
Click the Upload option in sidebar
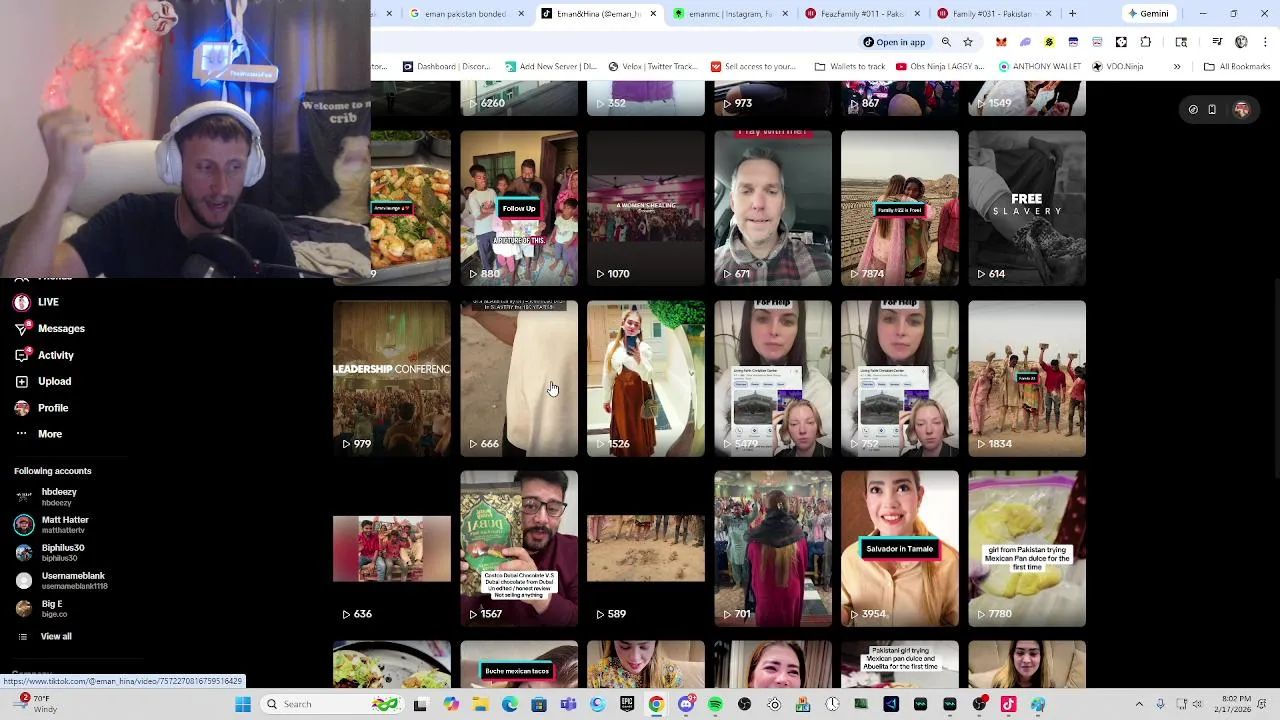[44, 381]
